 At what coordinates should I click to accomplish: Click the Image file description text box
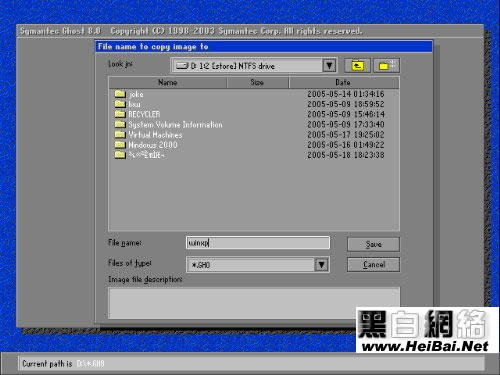coord(254,303)
